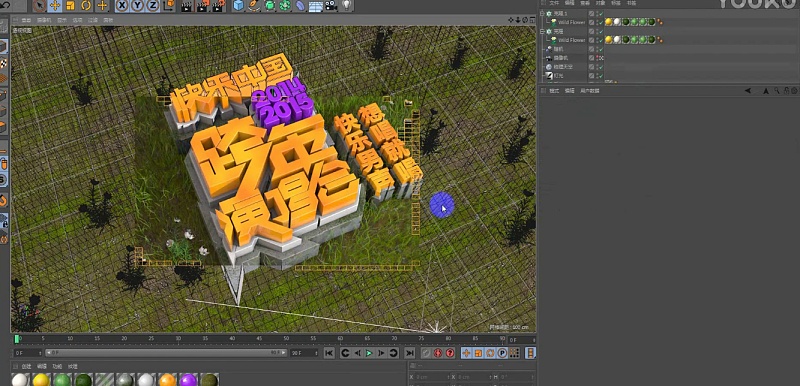Click the checkerboard texture mode icon in the left sidebar

pos(4,63)
